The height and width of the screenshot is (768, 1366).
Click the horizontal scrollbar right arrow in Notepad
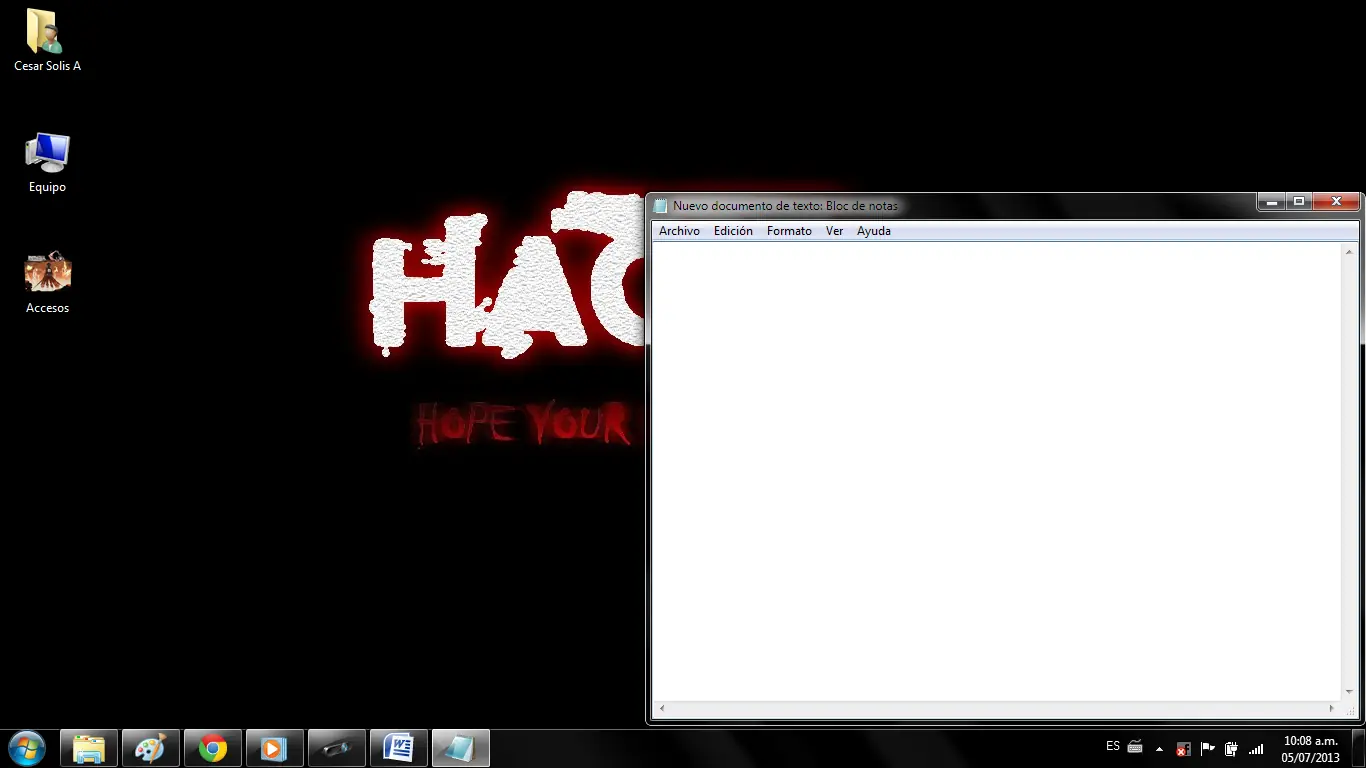1333,708
